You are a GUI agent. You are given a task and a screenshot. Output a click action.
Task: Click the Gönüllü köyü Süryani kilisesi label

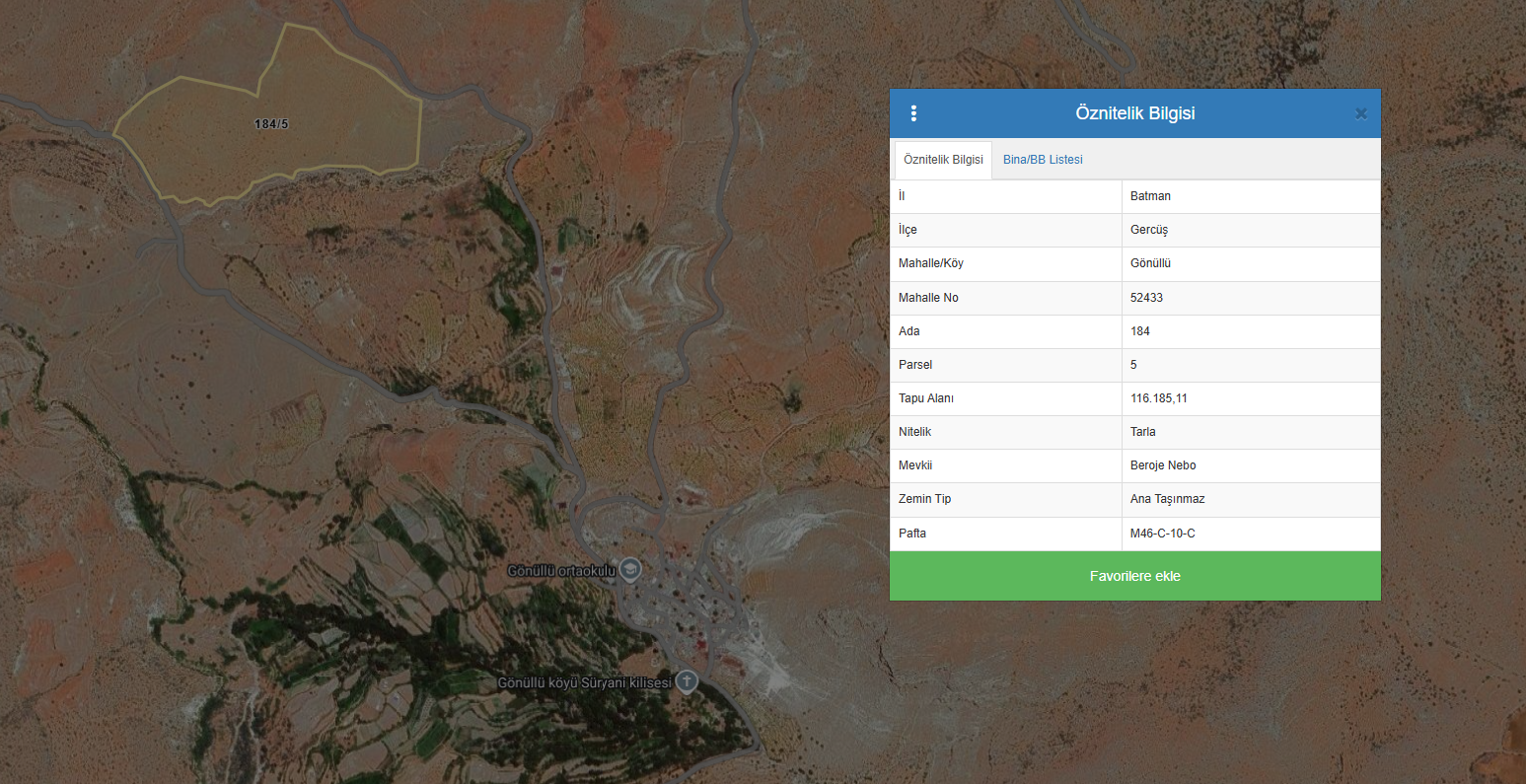tap(585, 682)
